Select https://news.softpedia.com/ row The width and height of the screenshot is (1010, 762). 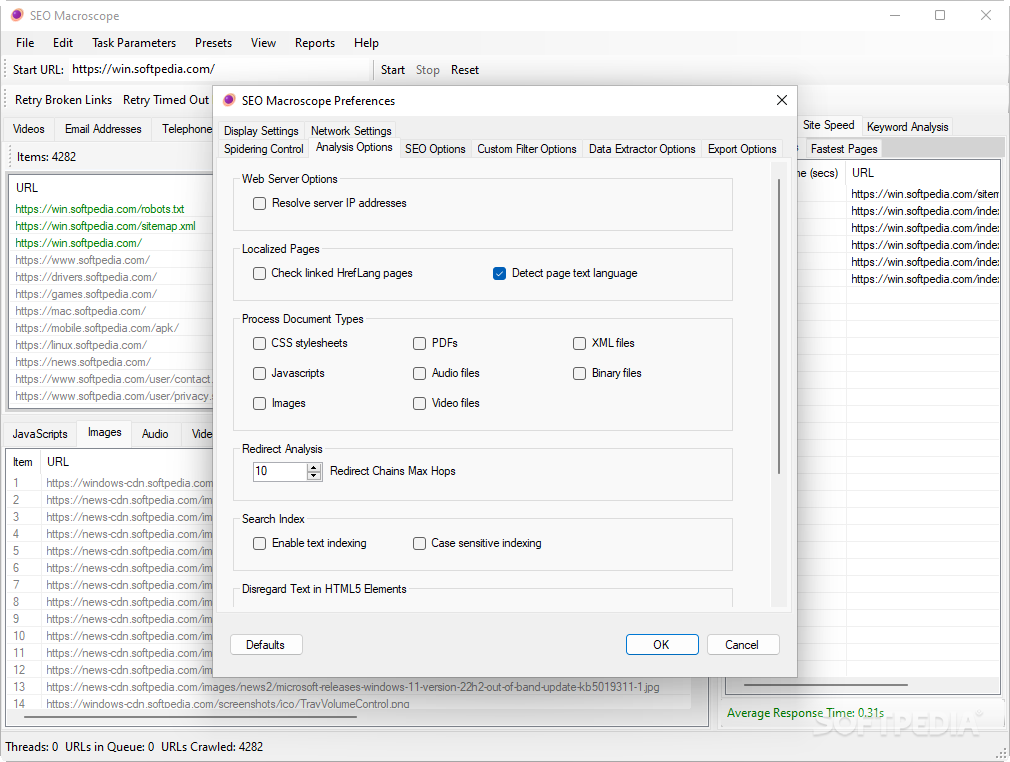83,362
